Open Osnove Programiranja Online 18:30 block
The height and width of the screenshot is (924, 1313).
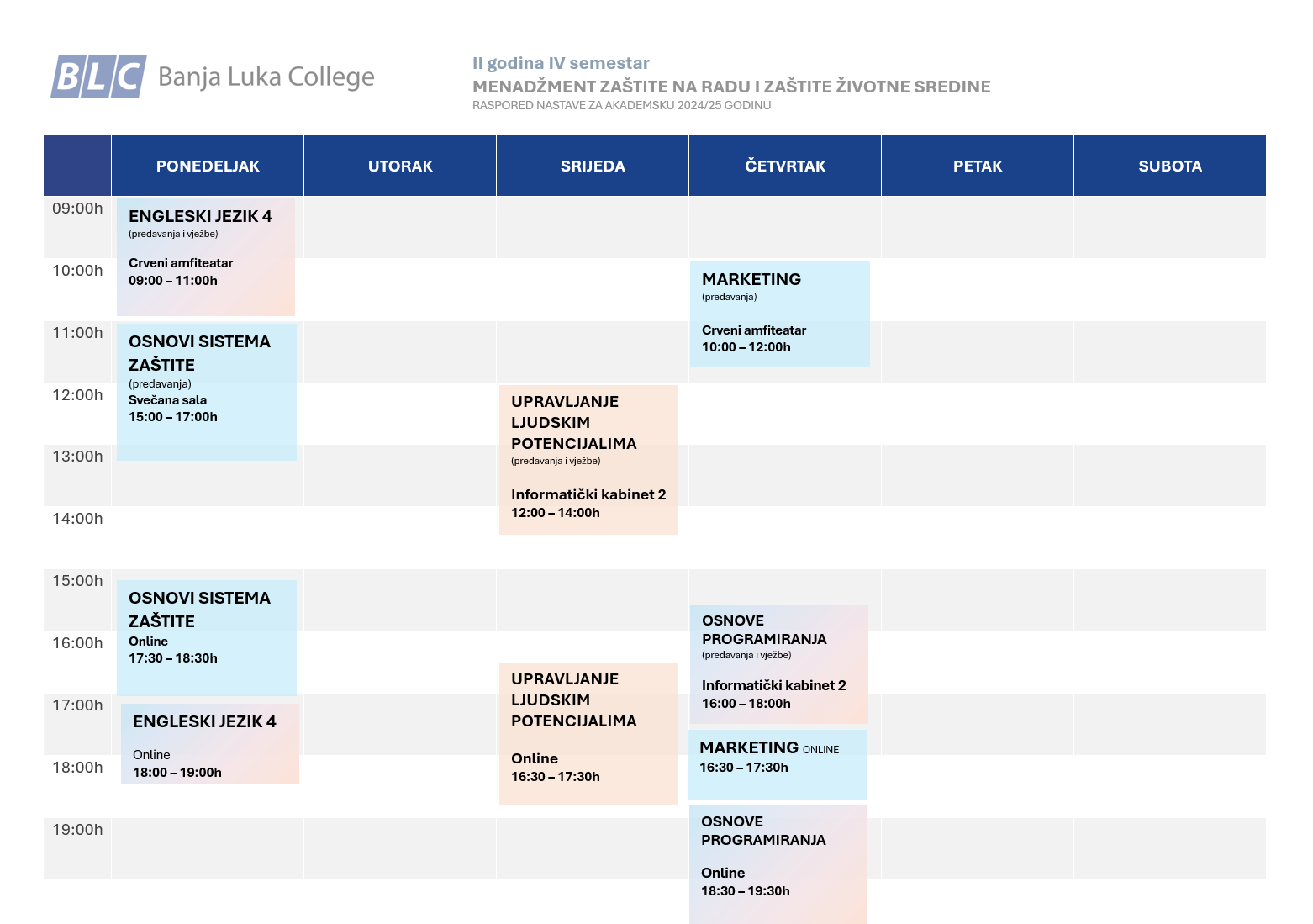(778, 864)
